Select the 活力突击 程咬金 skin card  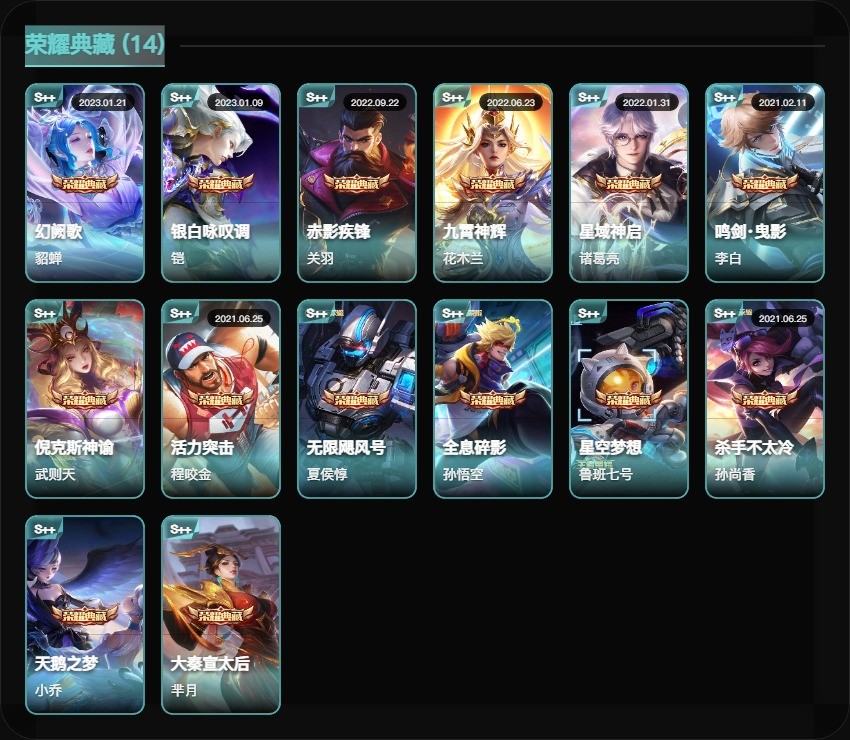pos(221,398)
